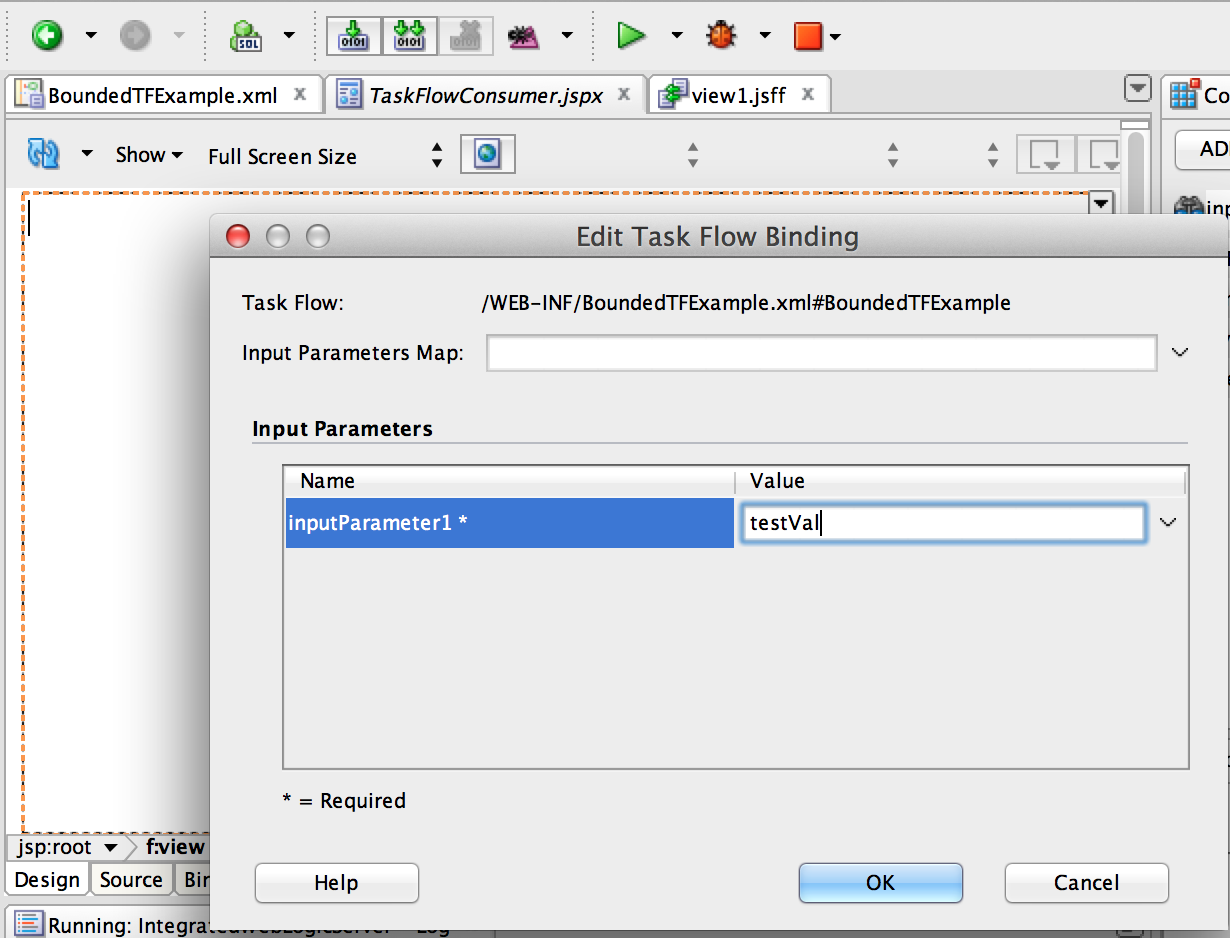This screenshot has height=938, width=1230.
Task: Expand the Input Parameters Map dropdown
Action: (x=1180, y=352)
